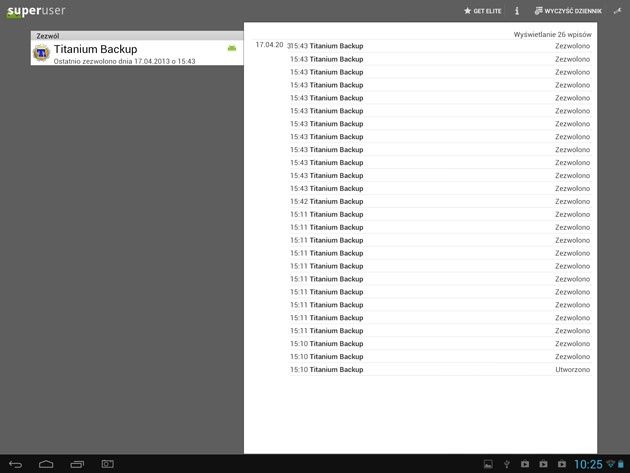Tap the screenshot capture button in navigation bar

pyautogui.click(x=107, y=464)
